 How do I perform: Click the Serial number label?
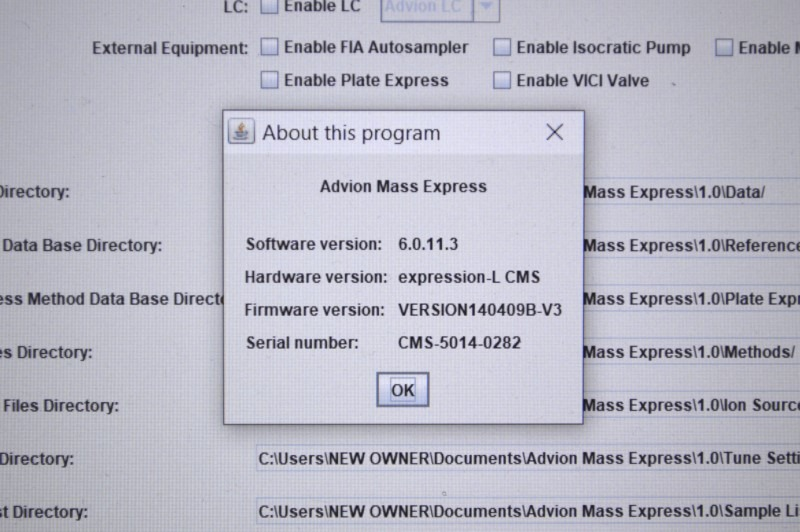point(302,342)
